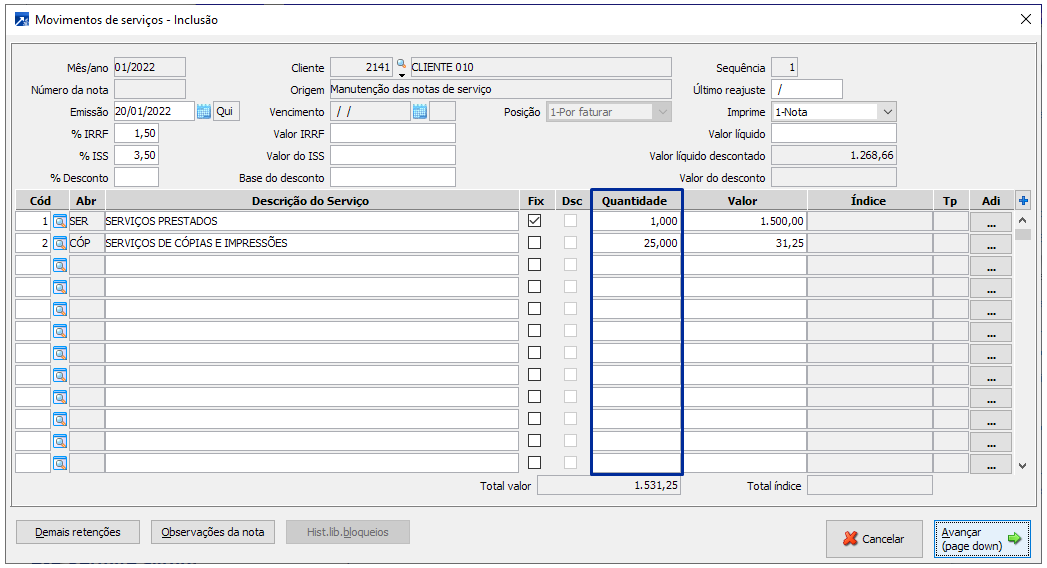Click the Quantidade column header

pos(634,201)
